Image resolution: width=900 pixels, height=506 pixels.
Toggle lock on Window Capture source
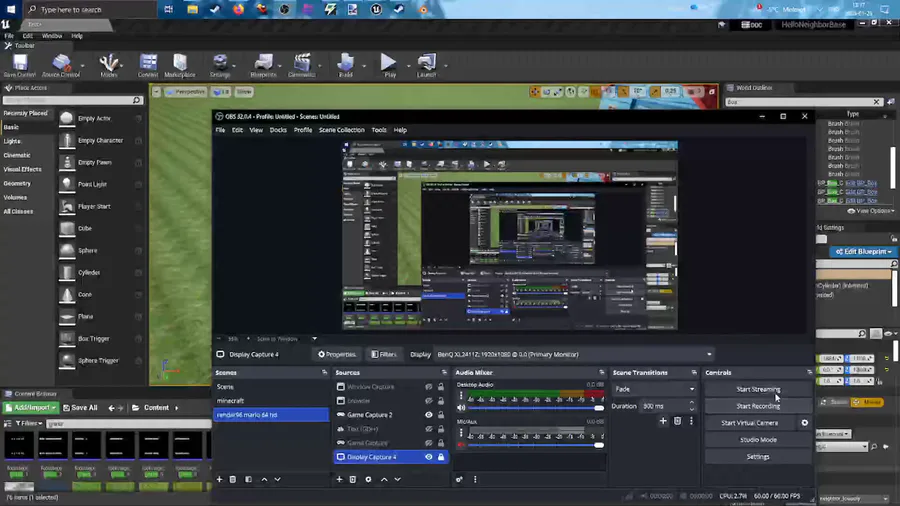click(441, 387)
